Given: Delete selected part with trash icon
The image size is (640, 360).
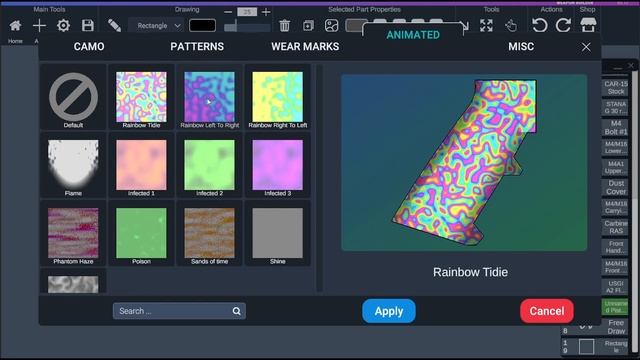Looking at the screenshot, I should point(284,26).
